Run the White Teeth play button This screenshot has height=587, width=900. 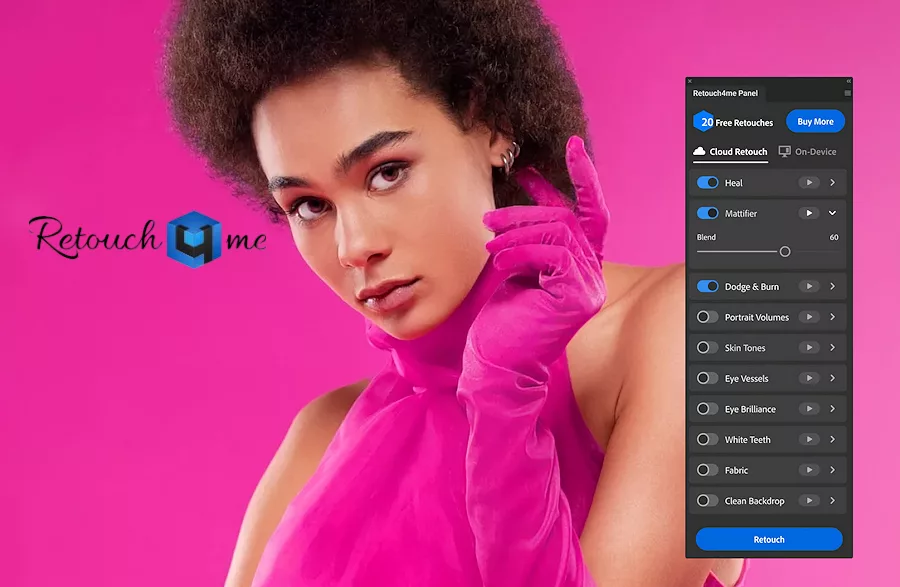click(x=809, y=440)
